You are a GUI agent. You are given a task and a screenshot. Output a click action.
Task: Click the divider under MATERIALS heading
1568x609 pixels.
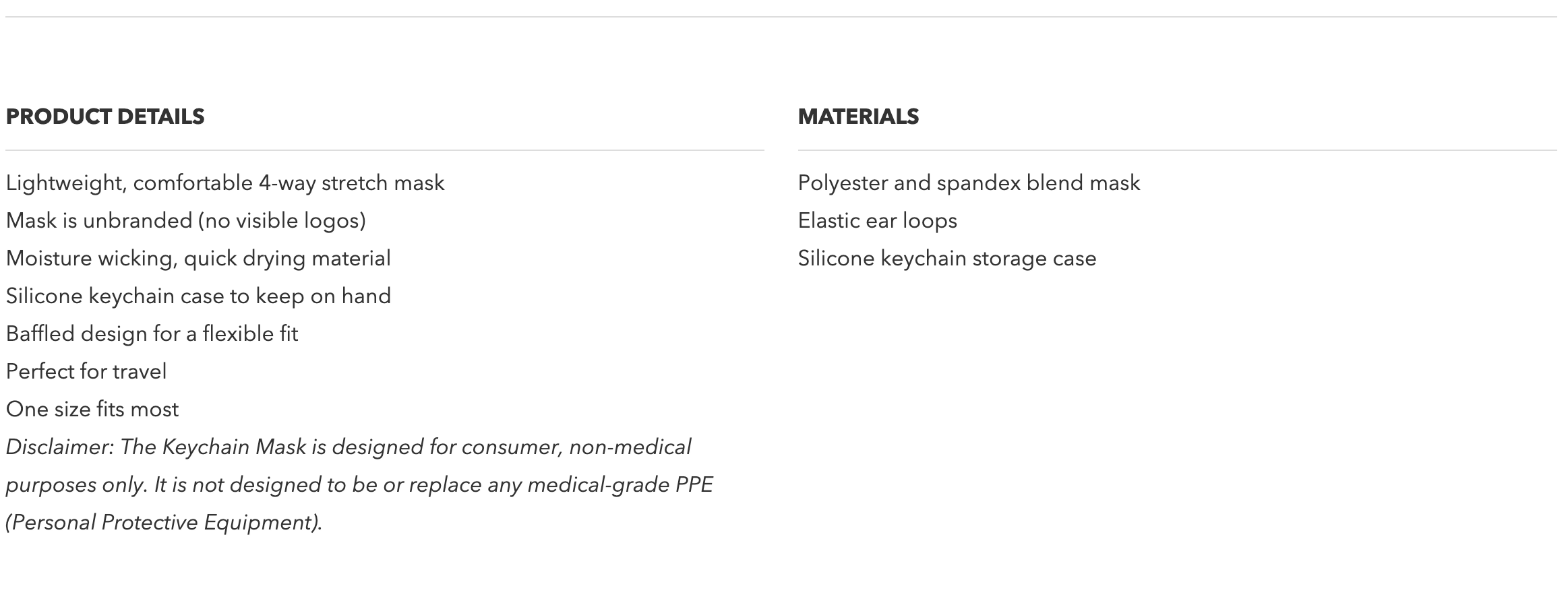pyautogui.click(x=1177, y=150)
